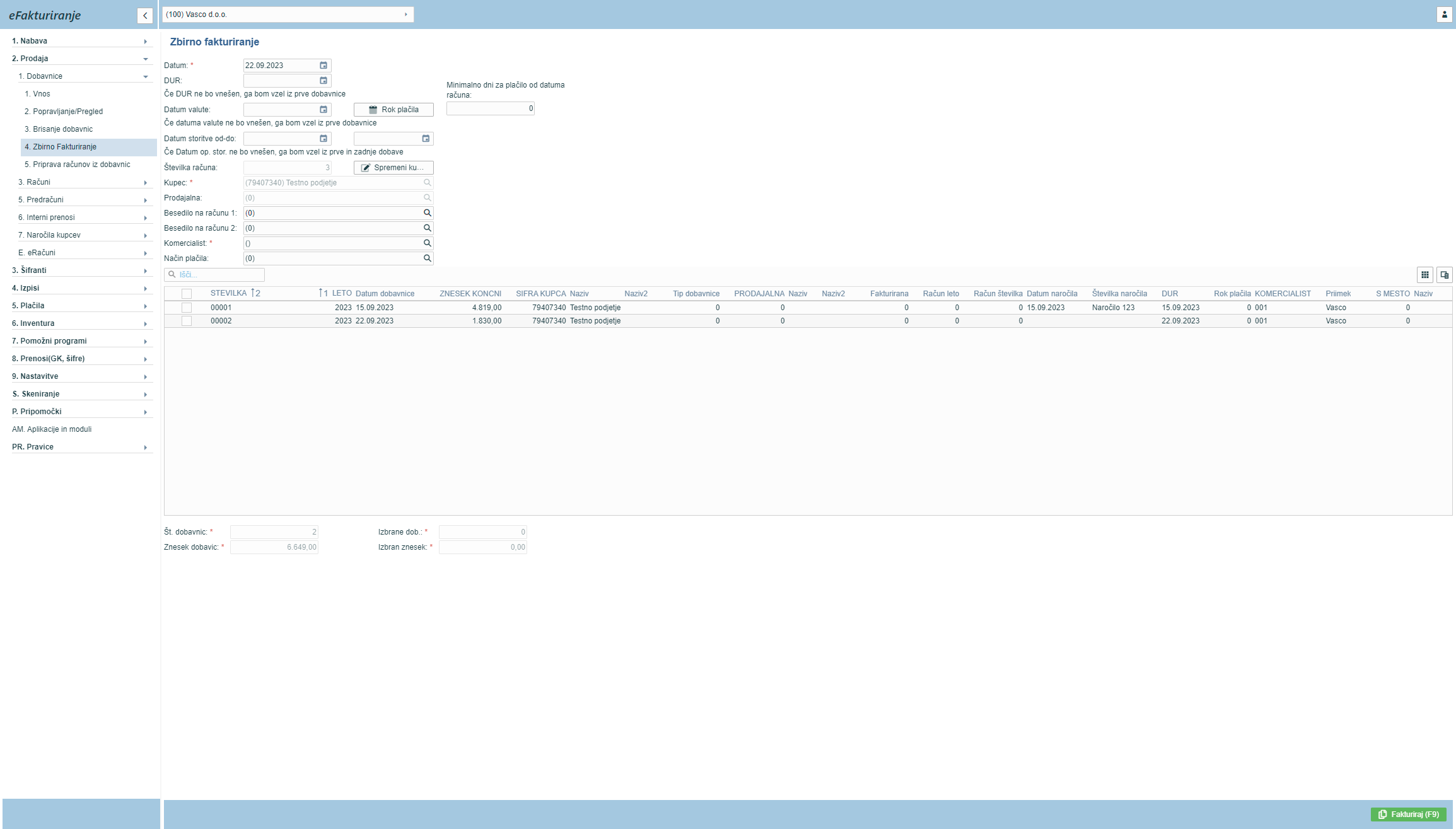
Task: Select 4. Zbirno Fakturiranje menu item
Action: coord(88,147)
